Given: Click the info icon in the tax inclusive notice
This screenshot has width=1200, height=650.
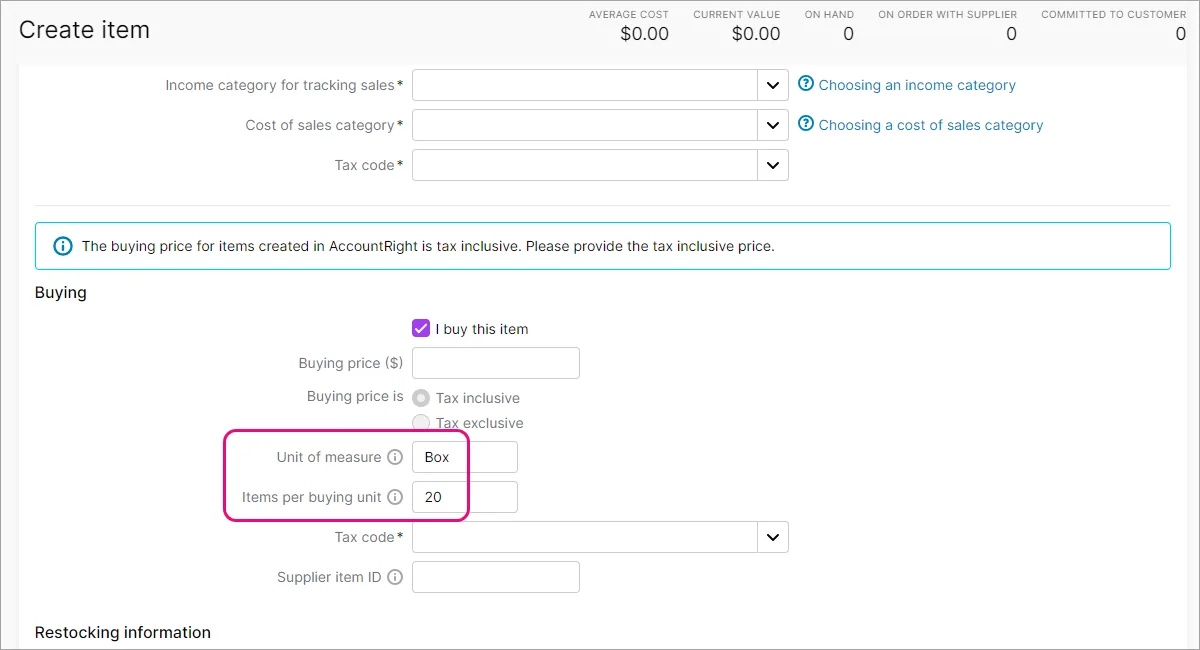Looking at the screenshot, I should [63, 246].
